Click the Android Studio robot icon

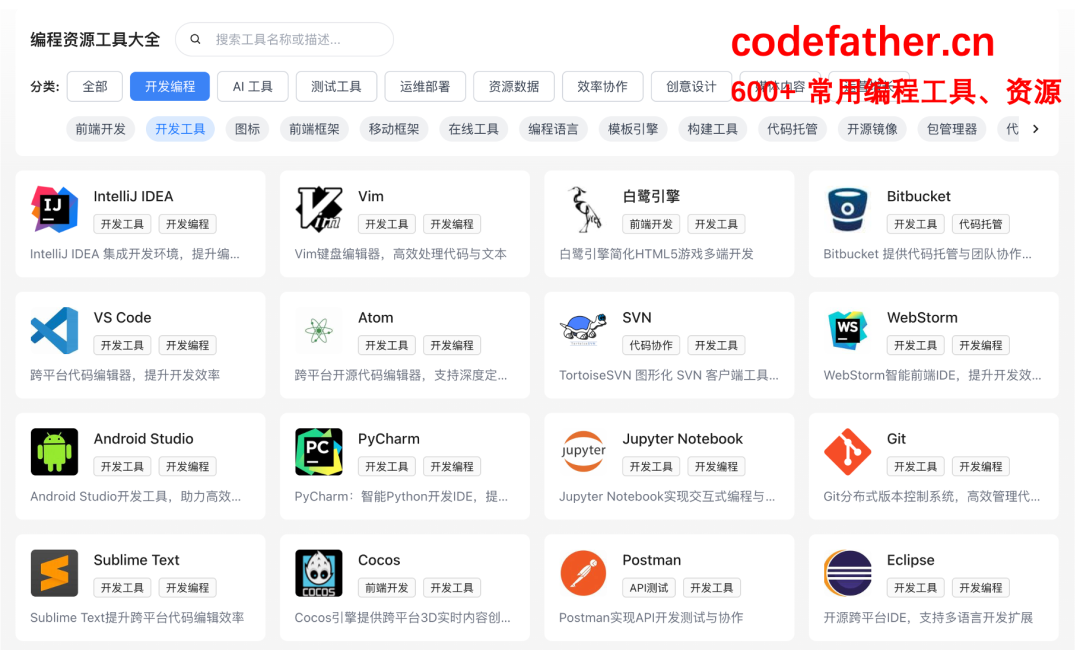tap(54, 452)
